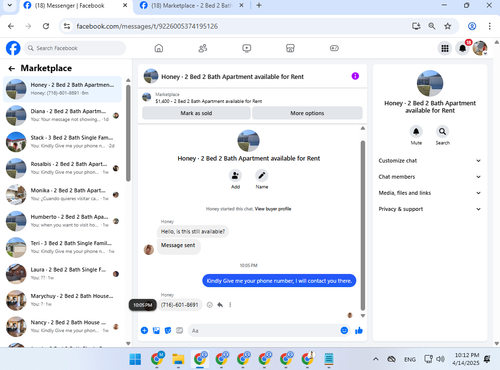The height and width of the screenshot is (370, 500).
Task: Choose a GIF in the composer
Action: [180, 330]
